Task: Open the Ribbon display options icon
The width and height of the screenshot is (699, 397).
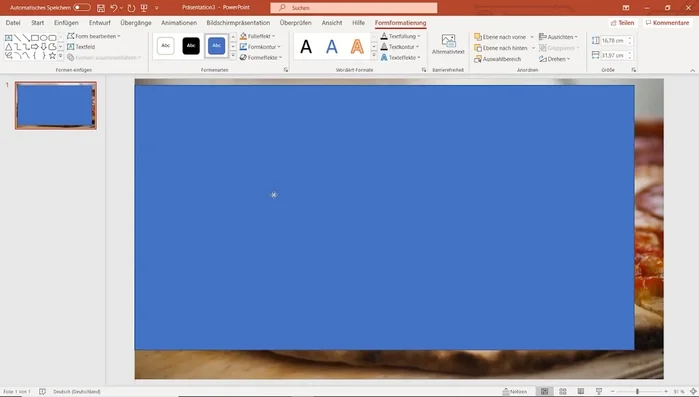Action: pyautogui.click(x=626, y=8)
